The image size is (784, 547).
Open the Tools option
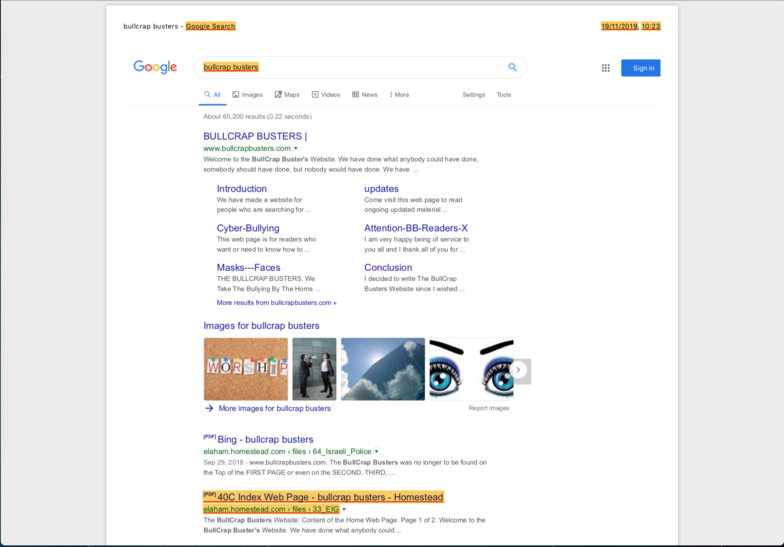[x=504, y=94]
